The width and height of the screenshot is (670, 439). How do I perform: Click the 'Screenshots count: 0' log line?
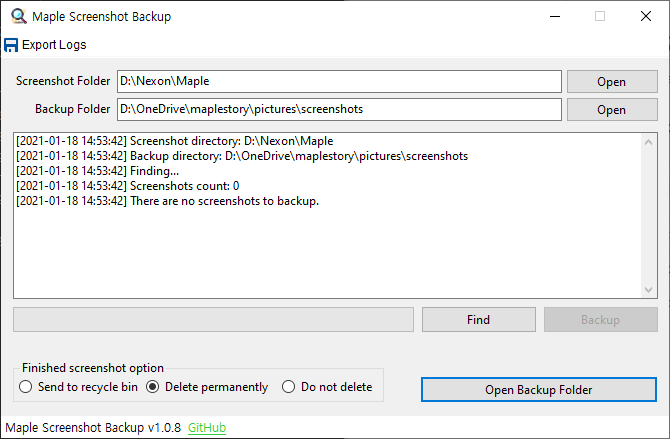click(127, 186)
